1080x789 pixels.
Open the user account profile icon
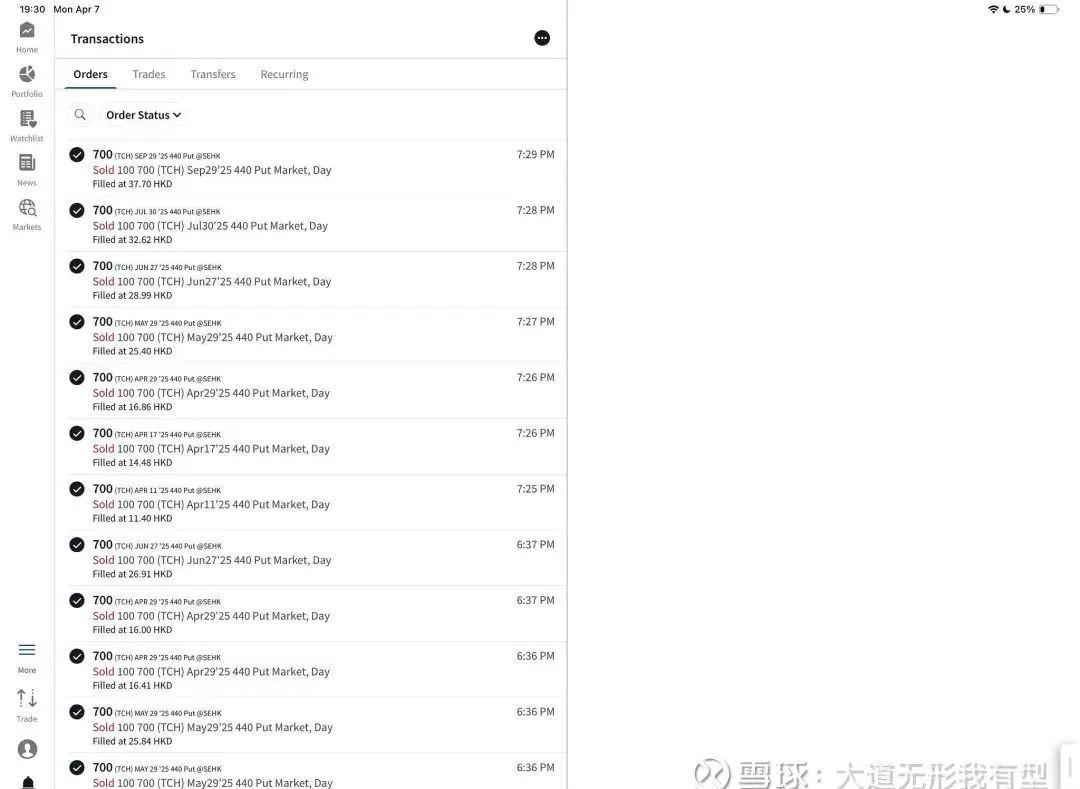[27, 749]
